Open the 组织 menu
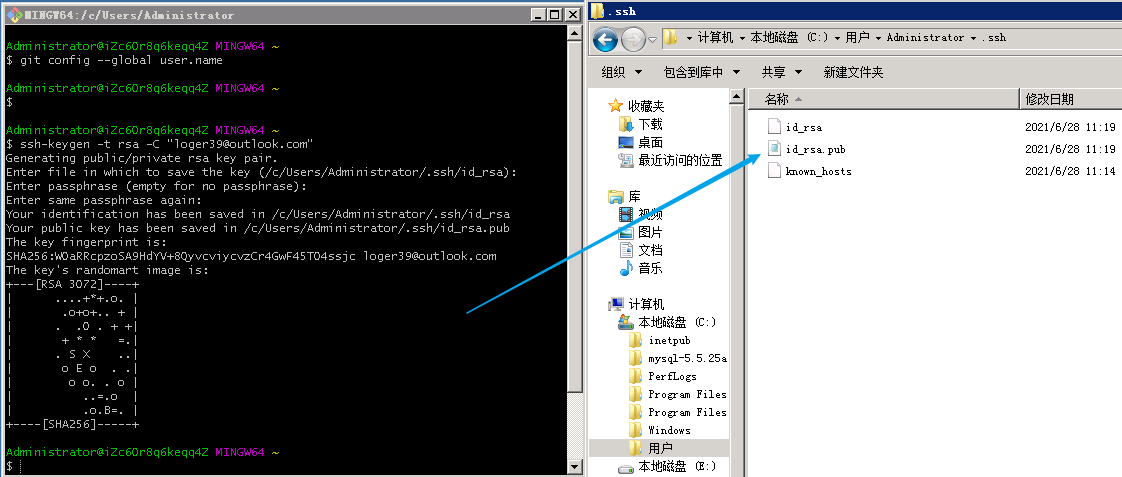The height and width of the screenshot is (477, 1122). click(622, 72)
